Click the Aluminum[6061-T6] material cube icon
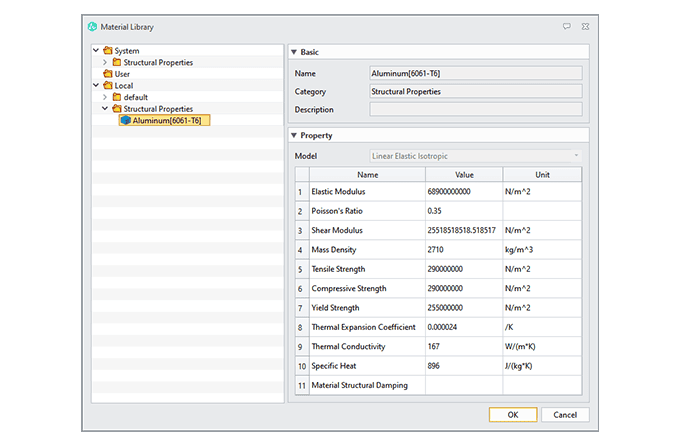Screen dimensions: 680x446 coord(125,120)
